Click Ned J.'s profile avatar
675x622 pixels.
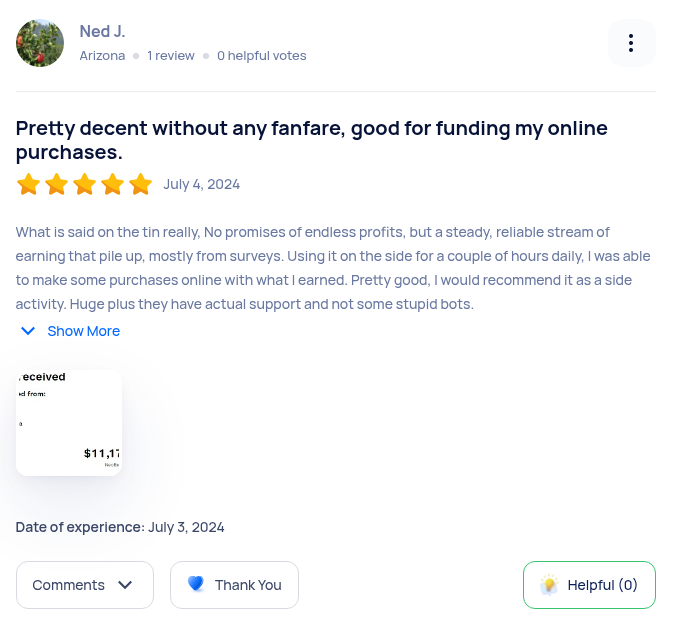click(x=40, y=43)
